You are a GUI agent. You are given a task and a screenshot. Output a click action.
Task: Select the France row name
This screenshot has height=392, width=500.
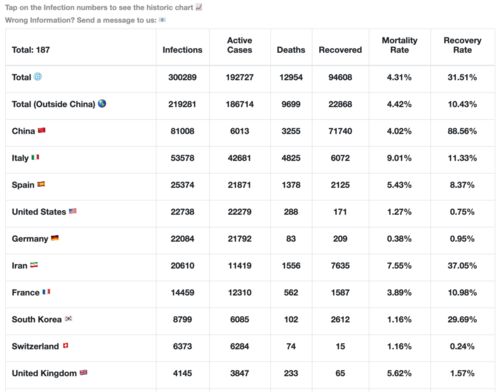26,293
